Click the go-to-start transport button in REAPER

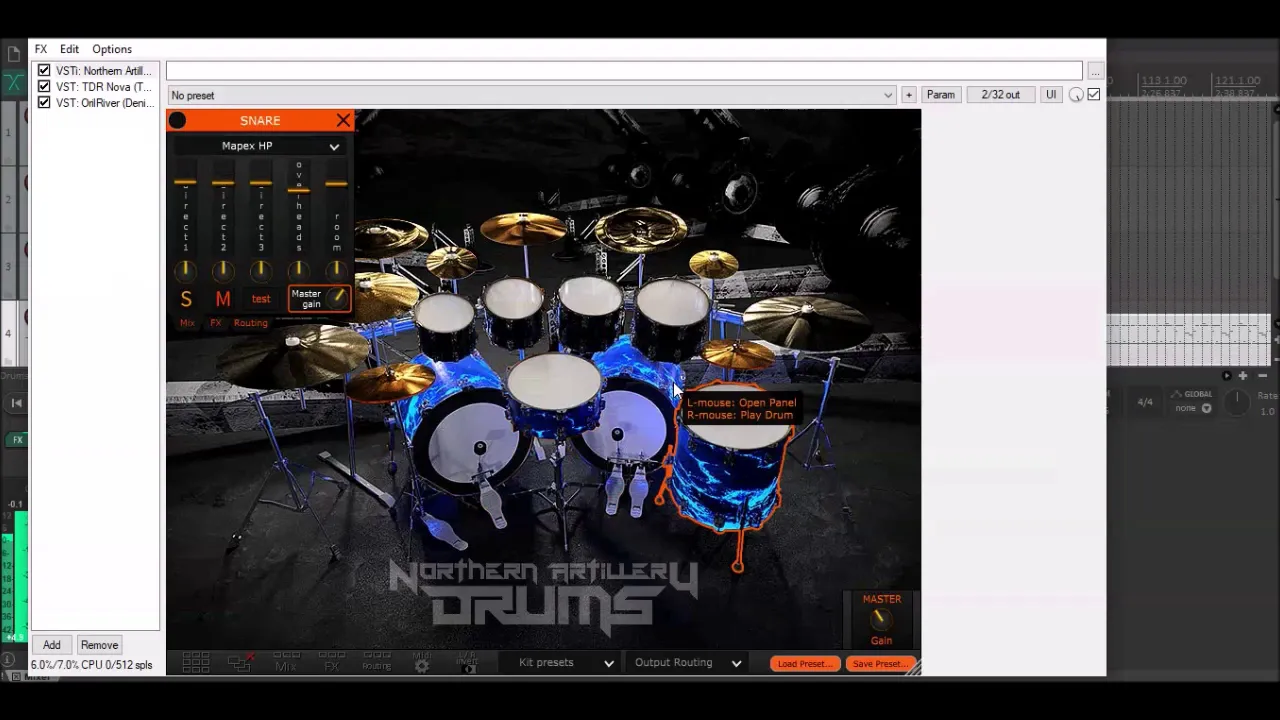click(17, 403)
